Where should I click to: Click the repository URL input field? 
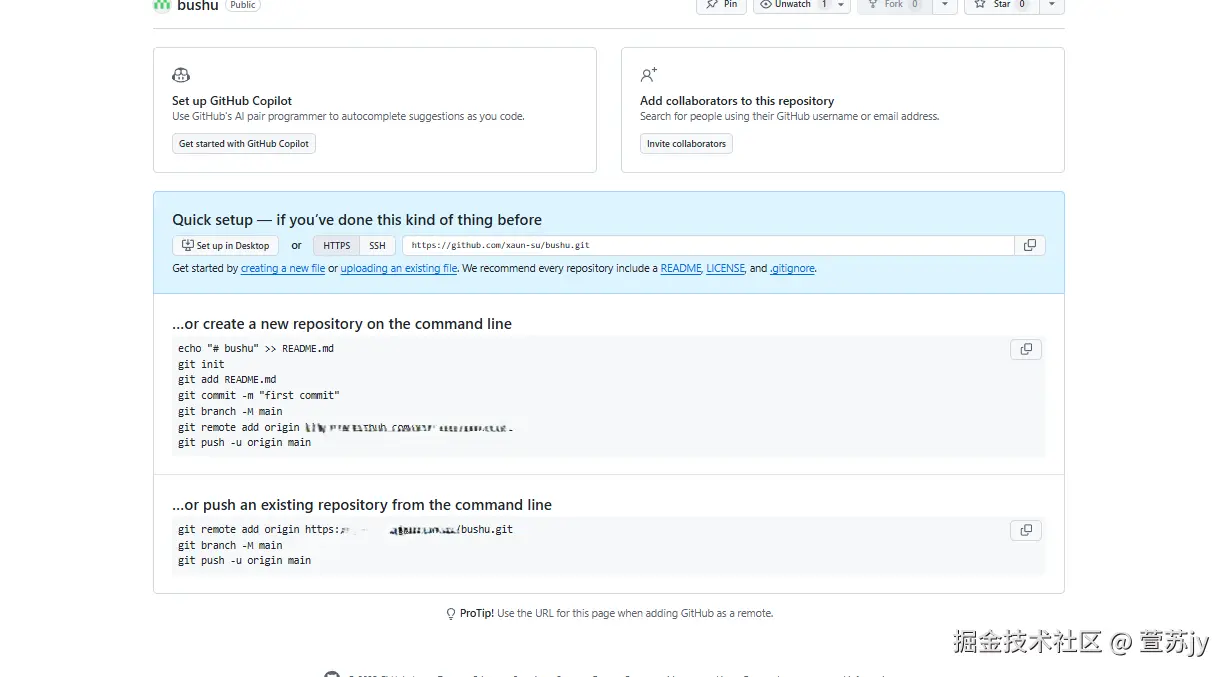[708, 246]
